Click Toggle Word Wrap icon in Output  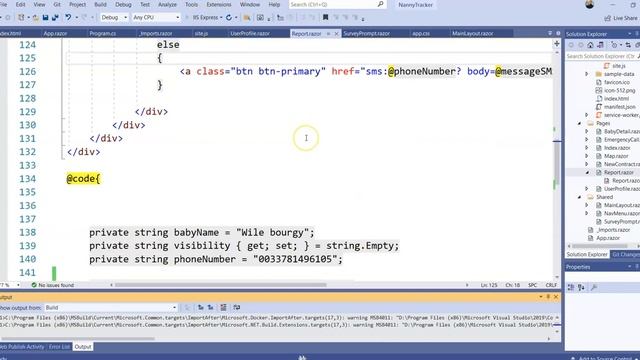237,307
